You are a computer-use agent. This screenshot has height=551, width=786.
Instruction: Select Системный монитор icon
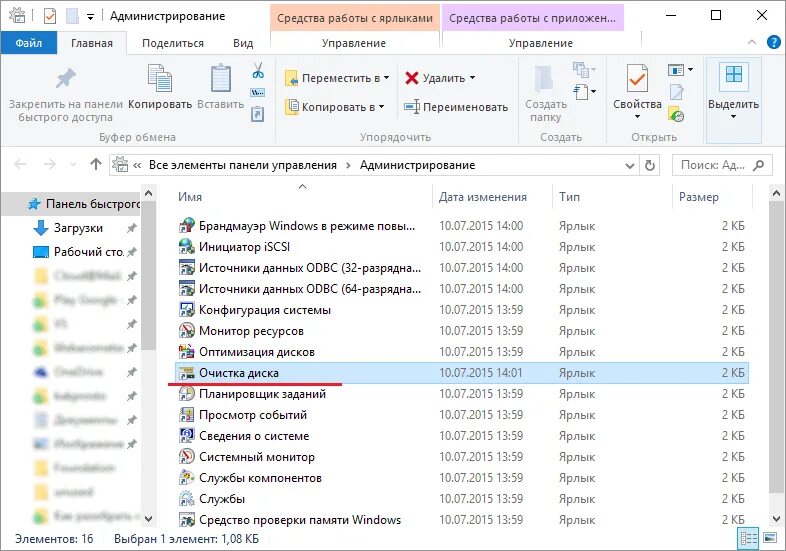click(186, 457)
